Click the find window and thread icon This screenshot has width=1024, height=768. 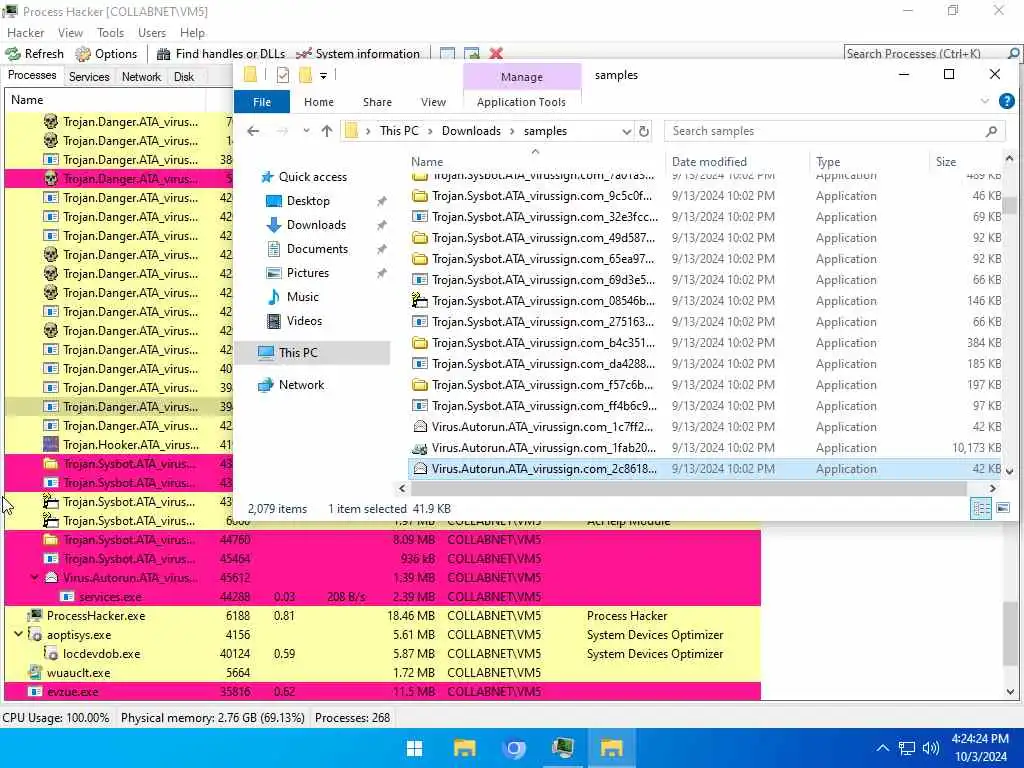tap(472, 54)
